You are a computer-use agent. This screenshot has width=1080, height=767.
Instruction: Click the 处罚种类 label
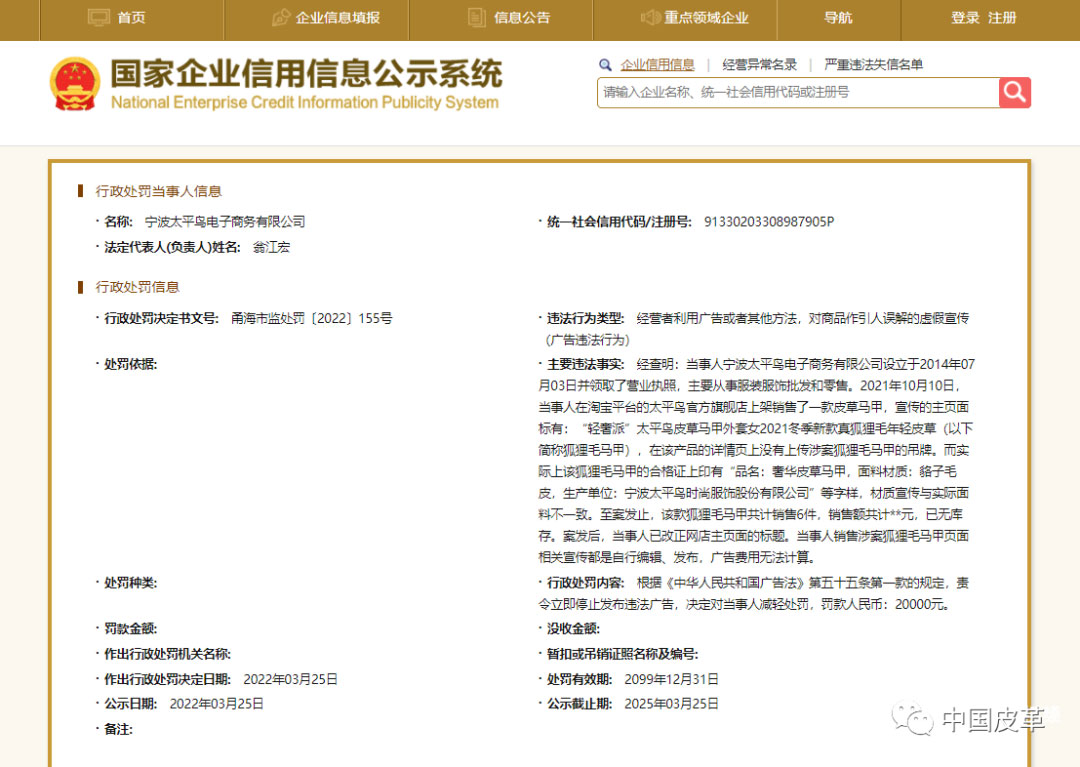tap(130, 583)
